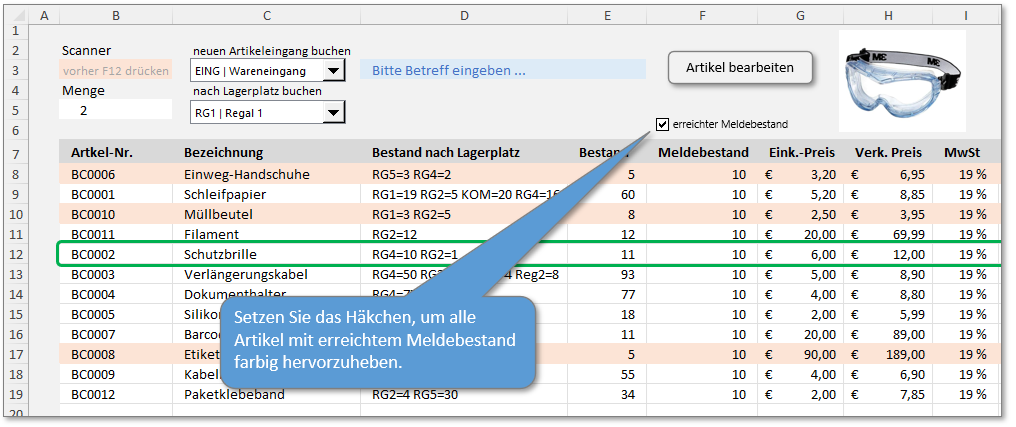This screenshot has height=427, width=1016.
Task: Click the Artikel bearbeiten button
Action: tap(739, 67)
